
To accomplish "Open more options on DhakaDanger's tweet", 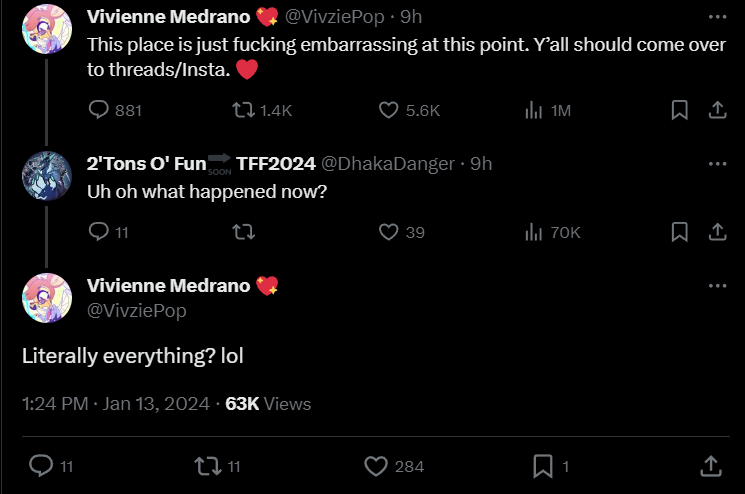I will (x=717, y=164).
